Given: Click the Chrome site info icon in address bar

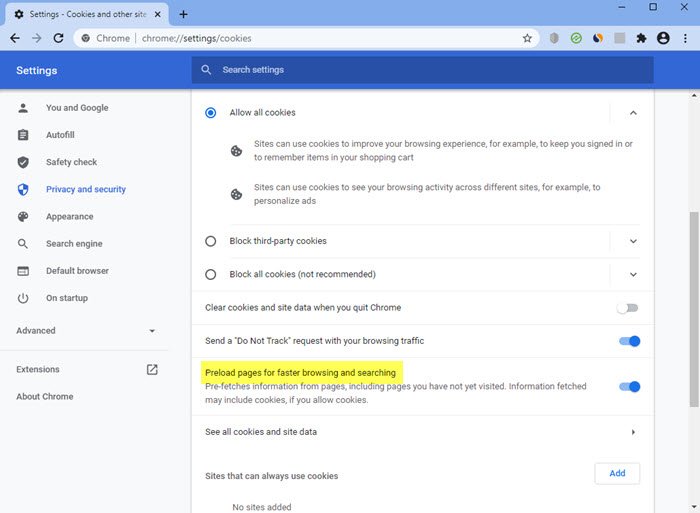Looking at the screenshot, I should pos(86,38).
